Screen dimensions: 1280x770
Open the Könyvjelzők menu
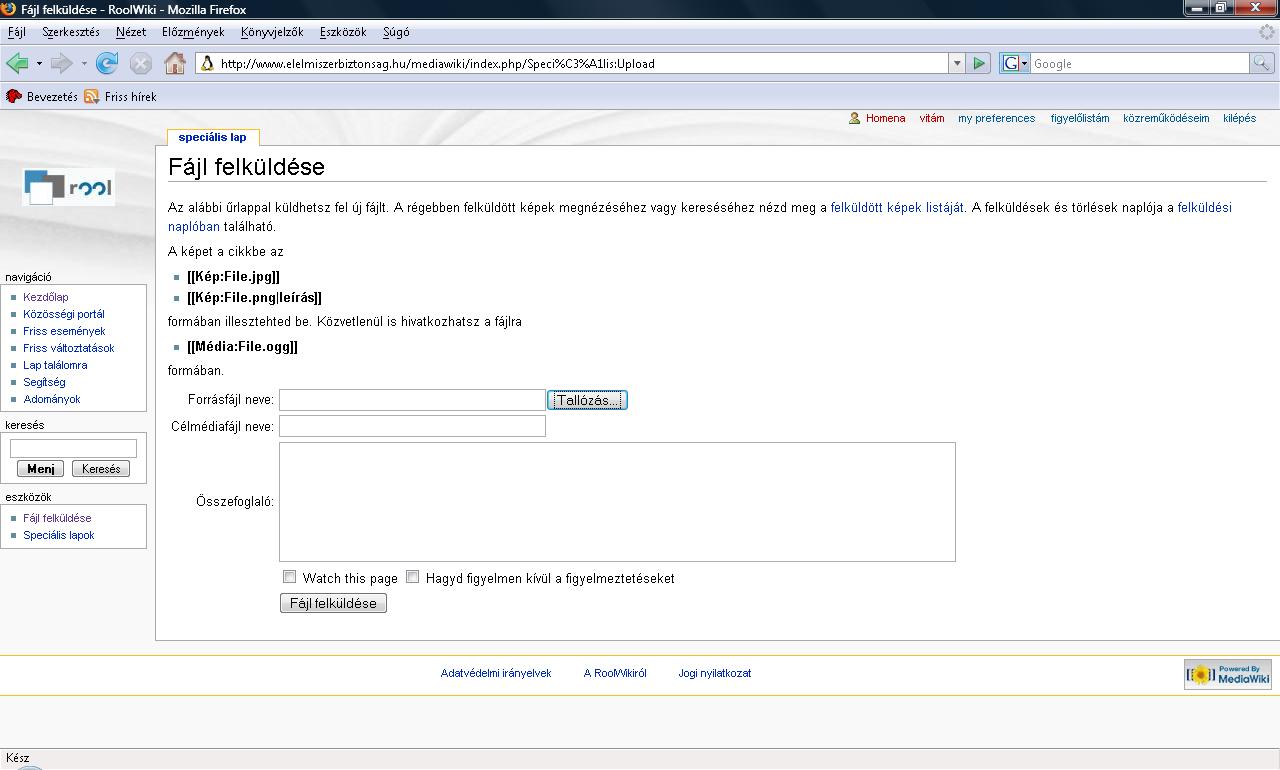point(271,32)
